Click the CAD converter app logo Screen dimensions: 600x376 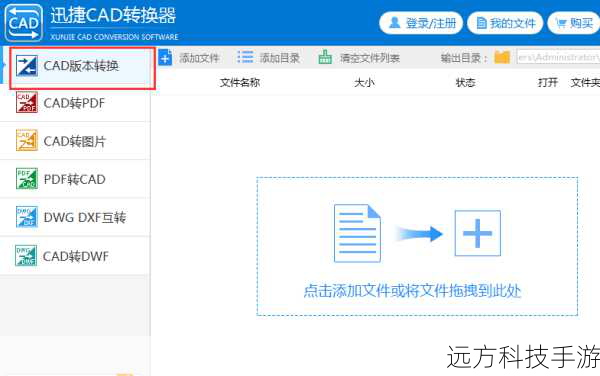[24, 23]
